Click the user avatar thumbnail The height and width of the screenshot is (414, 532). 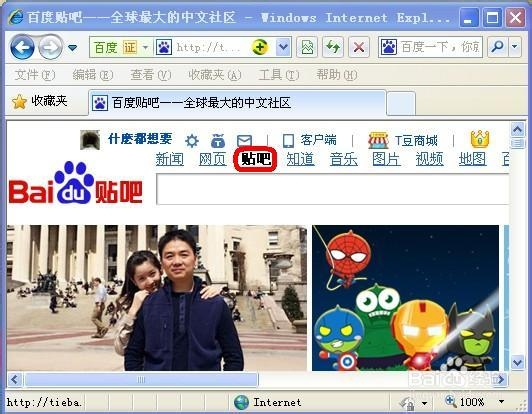pyautogui.click(x=90, y=139)
